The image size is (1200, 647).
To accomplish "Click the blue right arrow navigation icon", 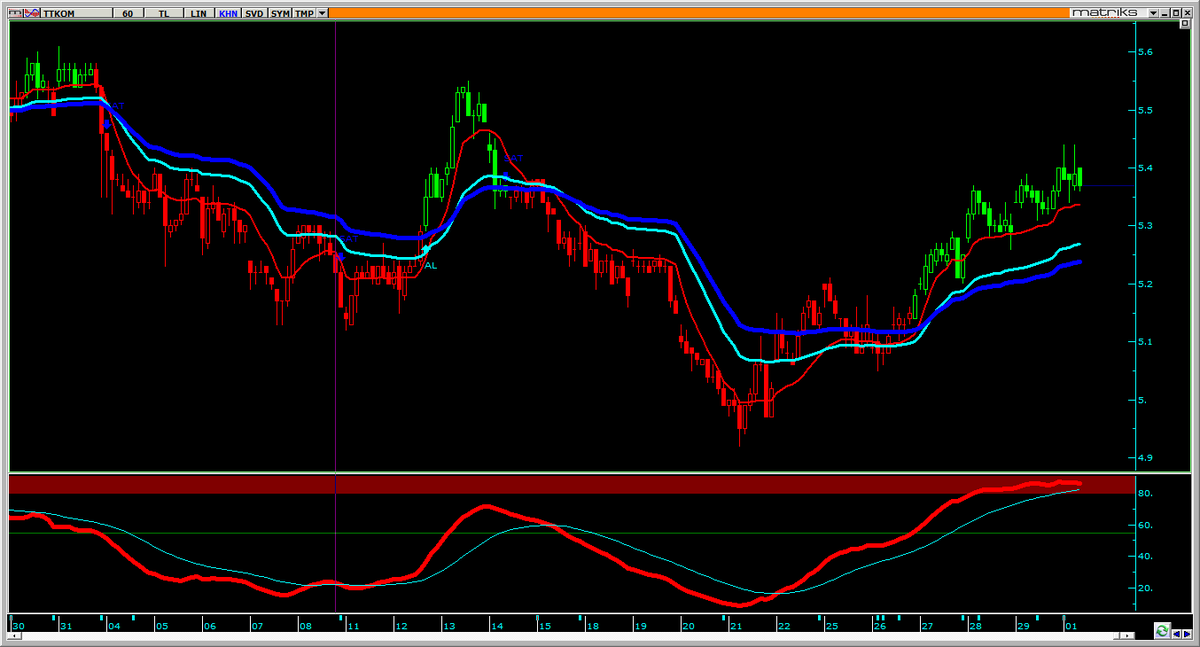I will tap(1186, 634).
